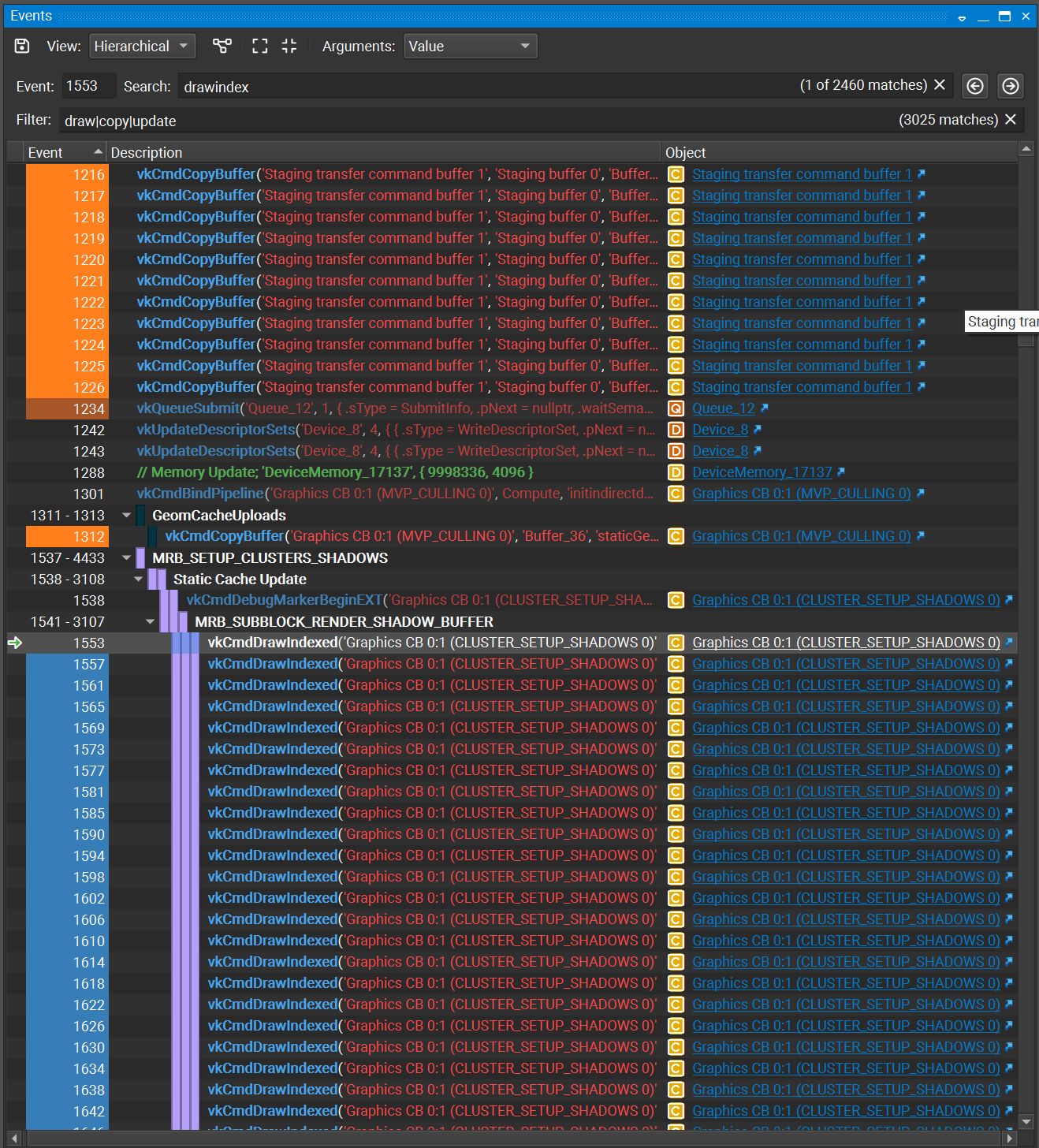The image size is (1039, 1148).
Task: Click the C icon on event 1553
Action: (676, 643)
